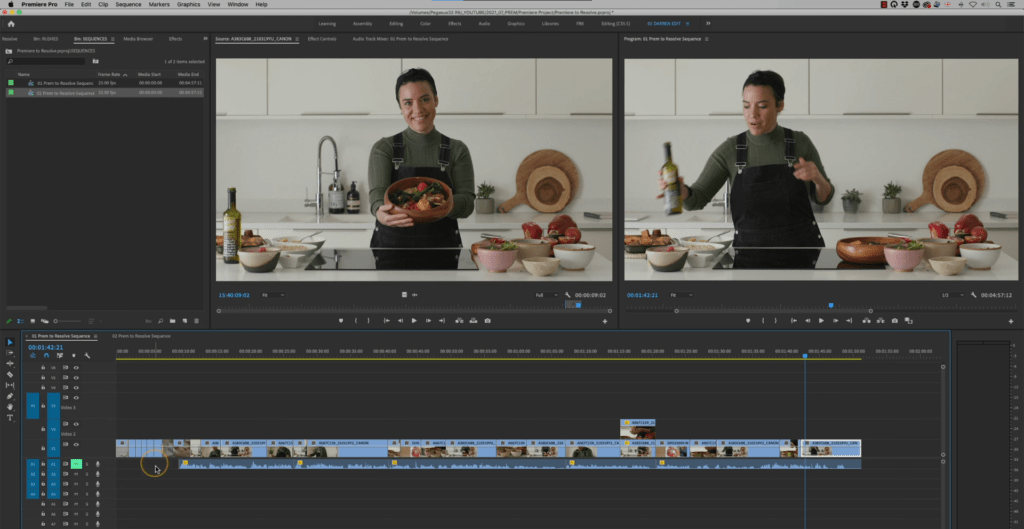Image resolution: width=1024 pixels, height=529 pixels.
Task: Export frame from Source monitor
Action: coord(487,321)
